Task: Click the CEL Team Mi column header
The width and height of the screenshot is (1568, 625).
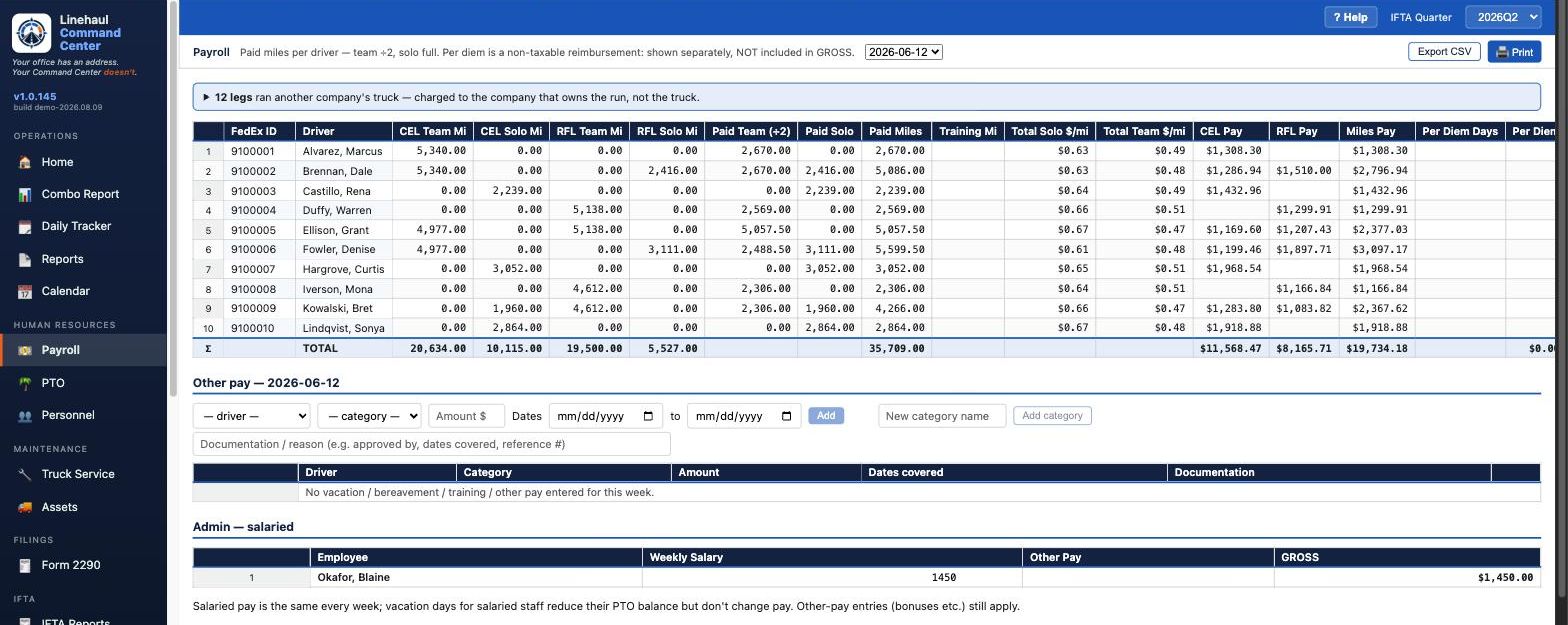Action: tap(433, 131)
